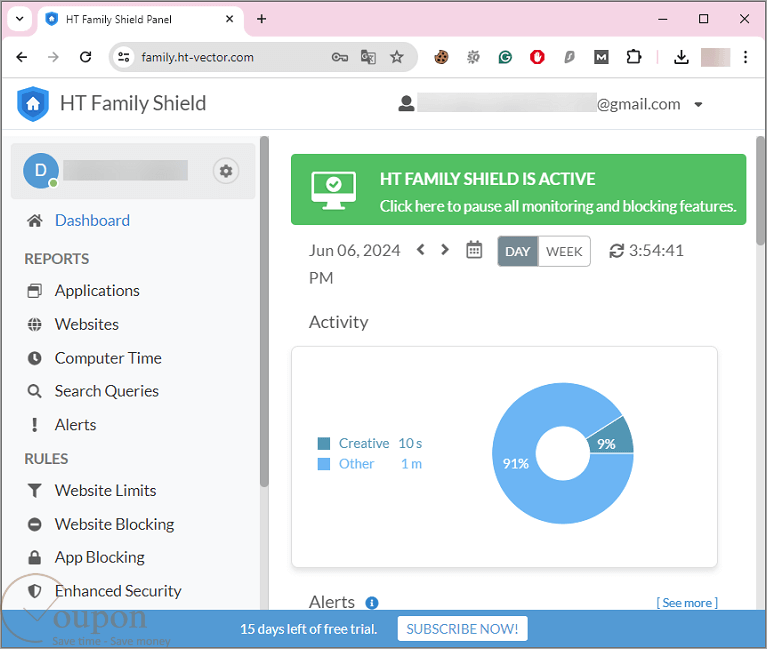Click the Search Queries magnifier icon
Viewport: 767px width, 649px height.
(34, 391)
